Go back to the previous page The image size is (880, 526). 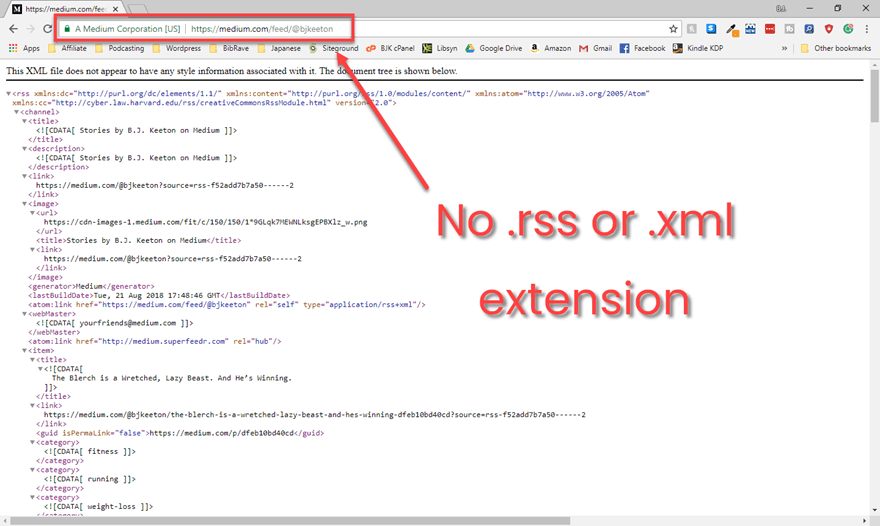[13, 29]
